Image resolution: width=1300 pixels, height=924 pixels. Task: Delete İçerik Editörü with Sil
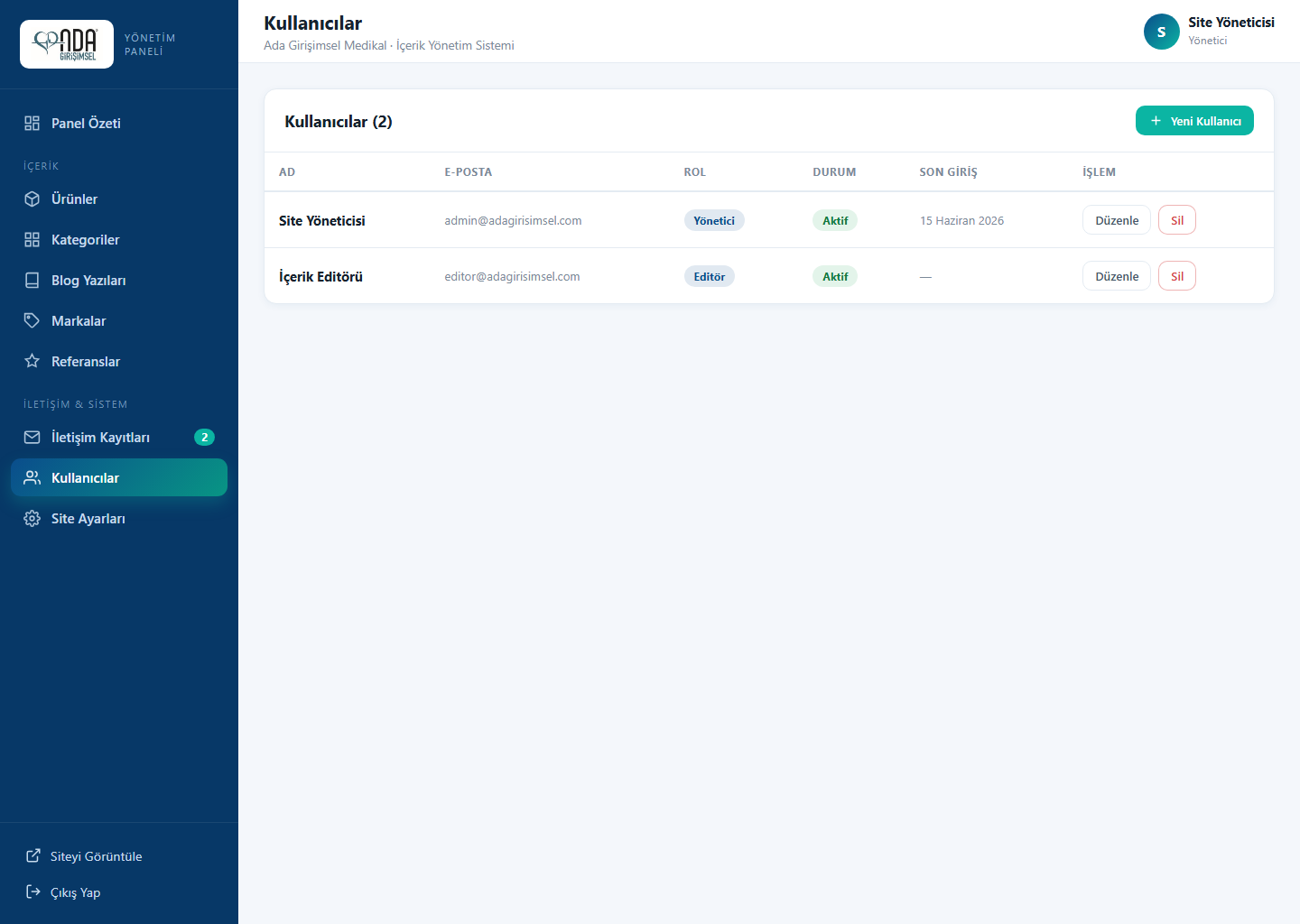[x=1177, y=276]
